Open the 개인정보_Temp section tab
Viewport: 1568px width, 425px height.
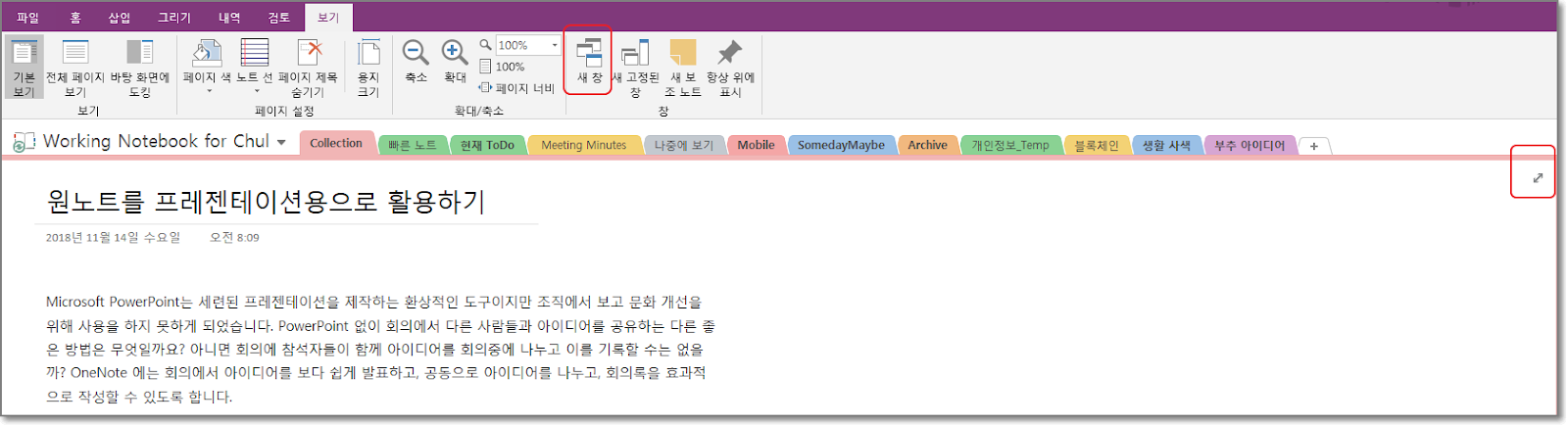pos(1010,145)
